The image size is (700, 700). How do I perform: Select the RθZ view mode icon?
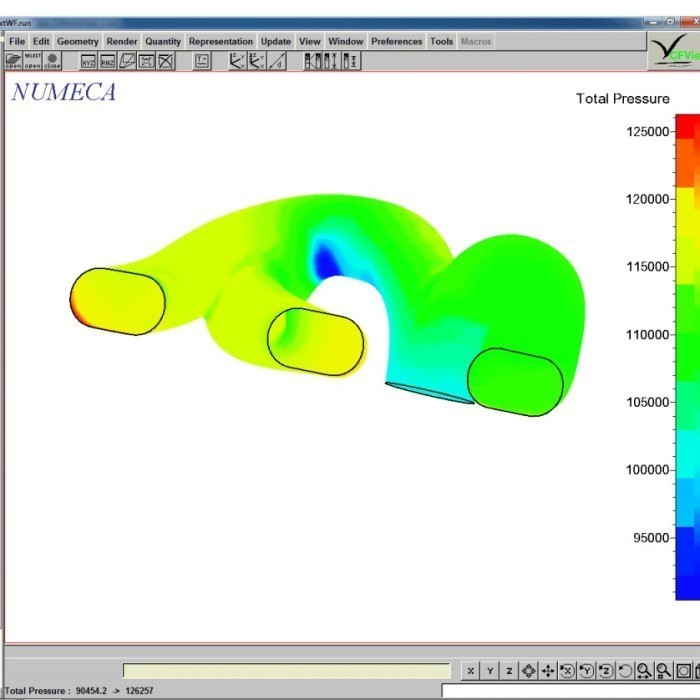tap(108, 62)
